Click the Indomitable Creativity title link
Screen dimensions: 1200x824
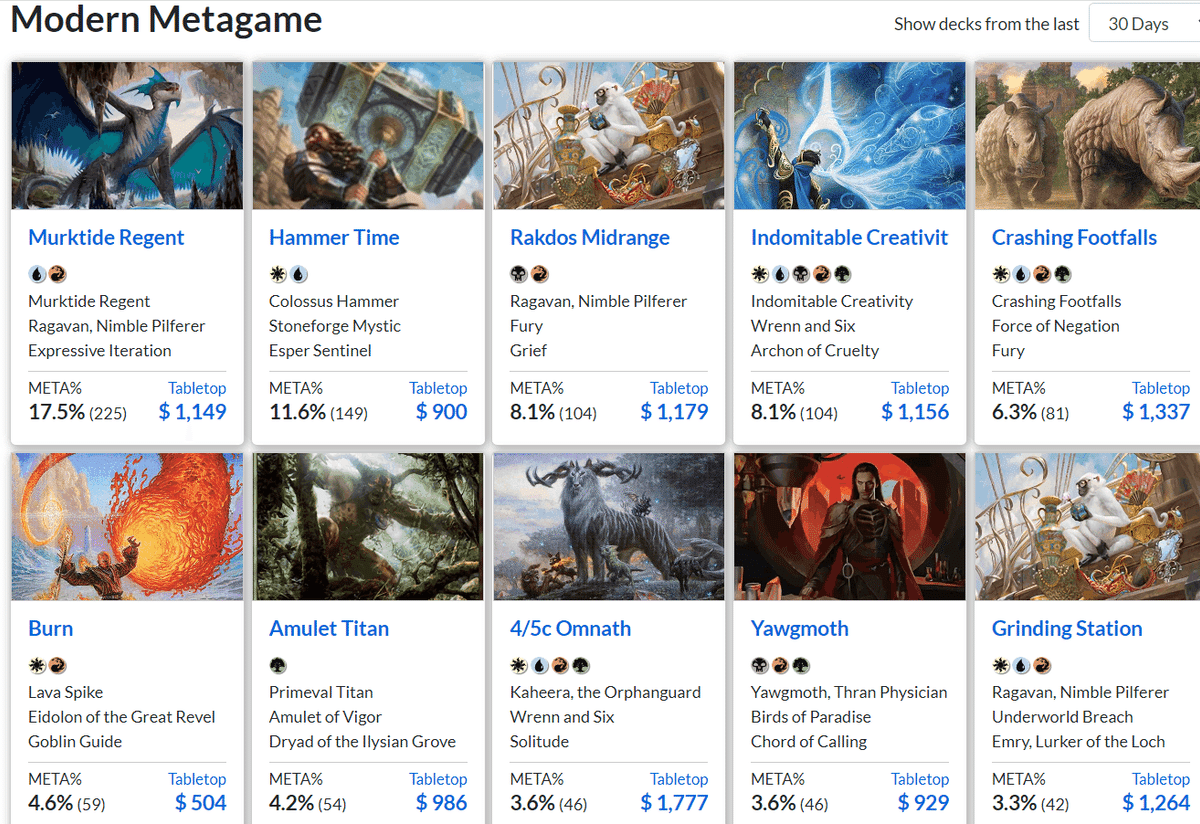[849, 237]
